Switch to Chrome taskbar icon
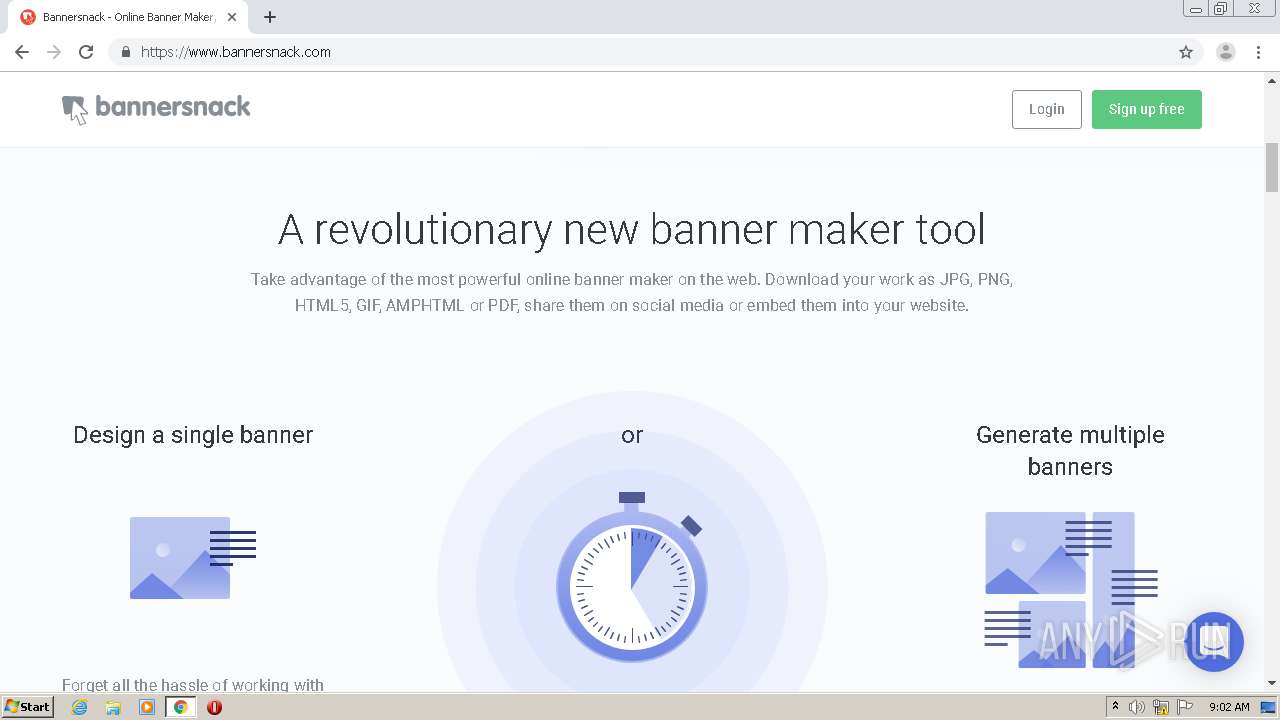The image size is (1280, 720). tap(180, 707)
